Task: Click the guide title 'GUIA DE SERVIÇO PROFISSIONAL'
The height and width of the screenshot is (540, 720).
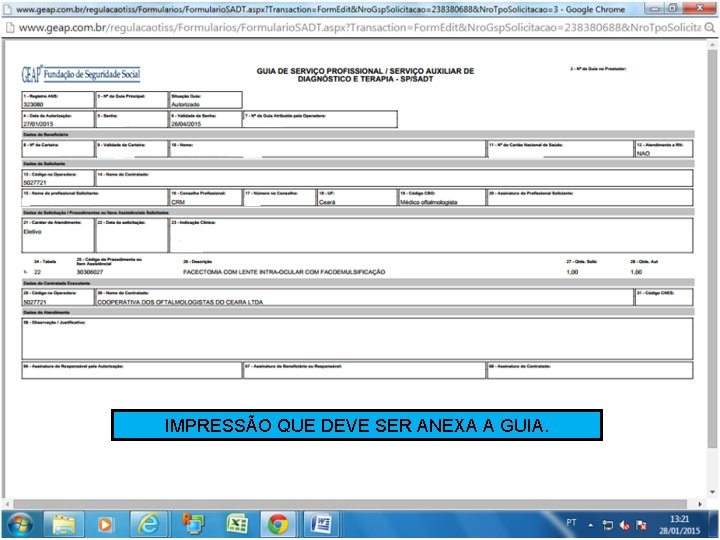Action: pos(365,75)
